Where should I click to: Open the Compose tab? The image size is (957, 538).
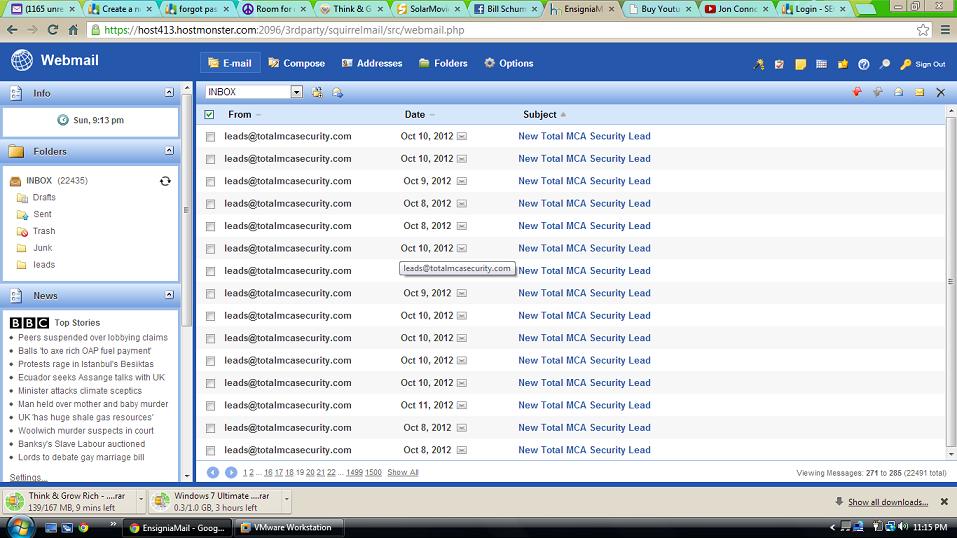295,63
